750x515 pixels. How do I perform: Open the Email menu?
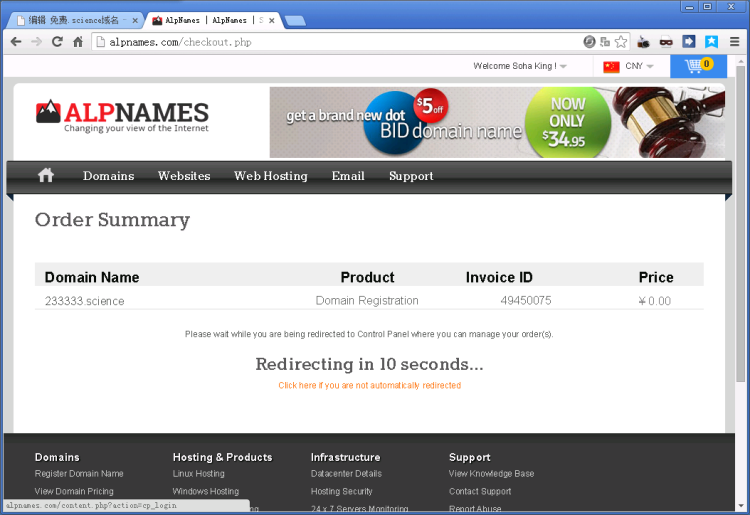tap(348, 176)
